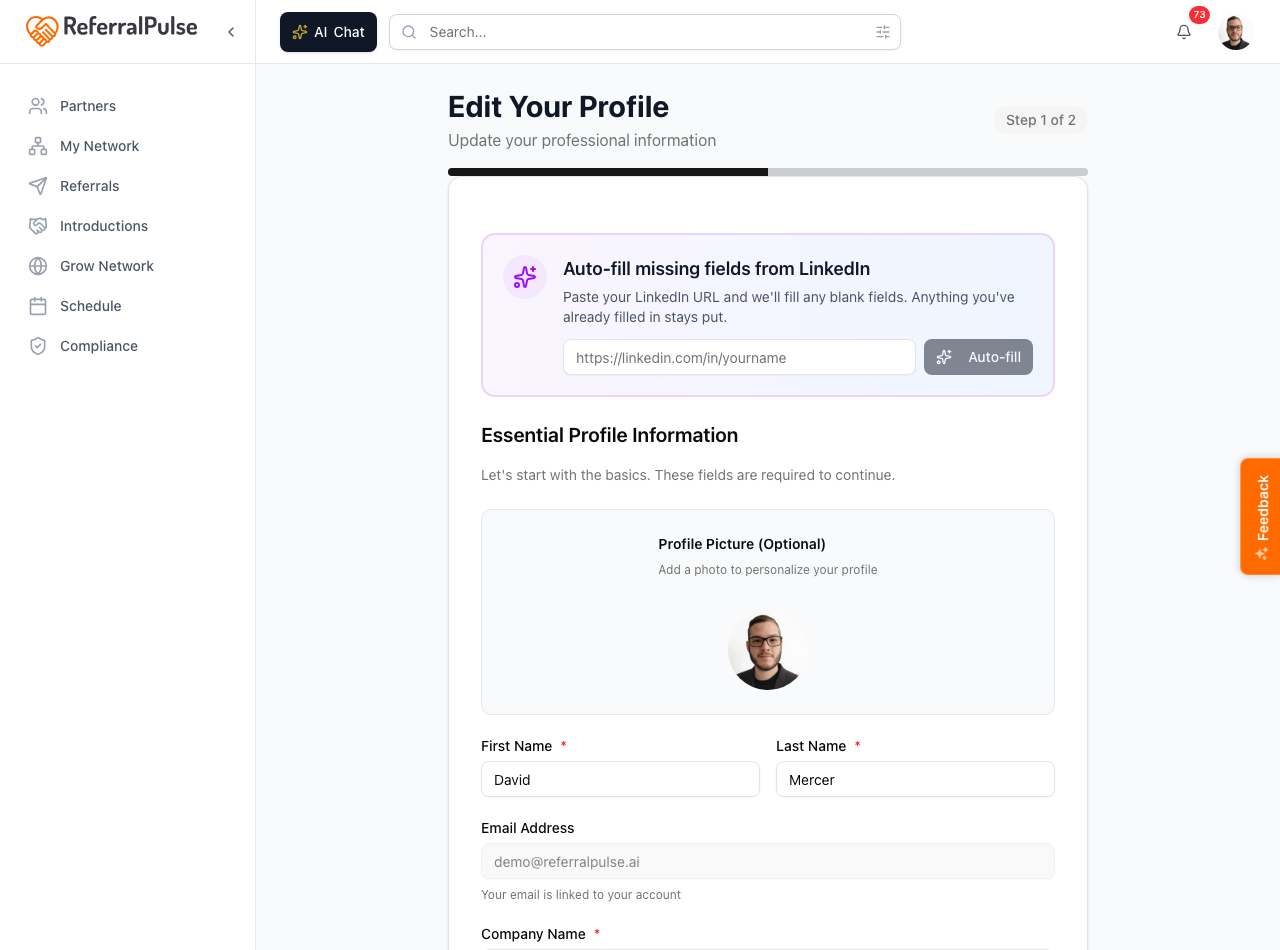Open the Partners people icon
Viewport: 1280px width, 950px height.
click(38, 106)
